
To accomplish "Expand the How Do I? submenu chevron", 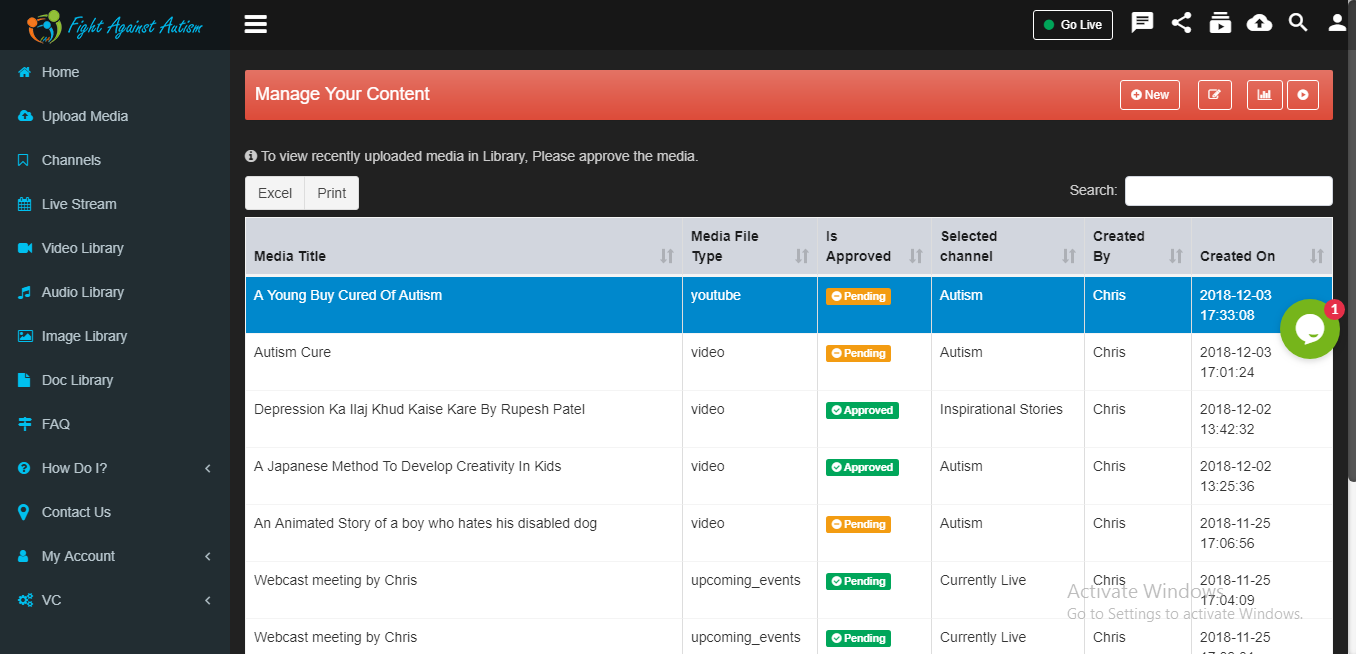I will point(208,468).
